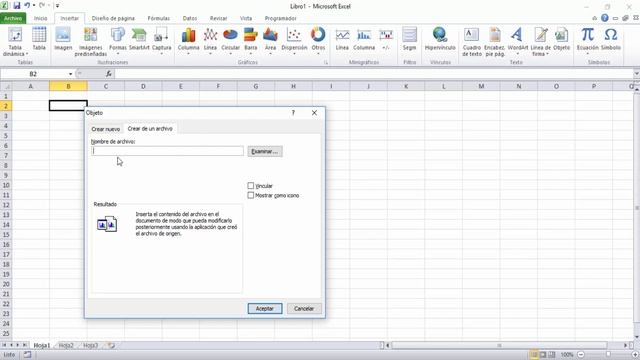Screen dimensions: 640x360
Task: Click the Undo arrow in quick access toolbar
Action: (27, 6)
